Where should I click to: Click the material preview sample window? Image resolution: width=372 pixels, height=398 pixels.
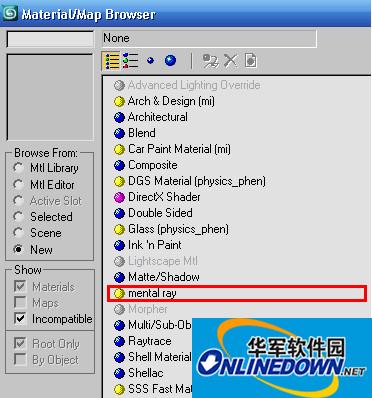coord(50,97)
